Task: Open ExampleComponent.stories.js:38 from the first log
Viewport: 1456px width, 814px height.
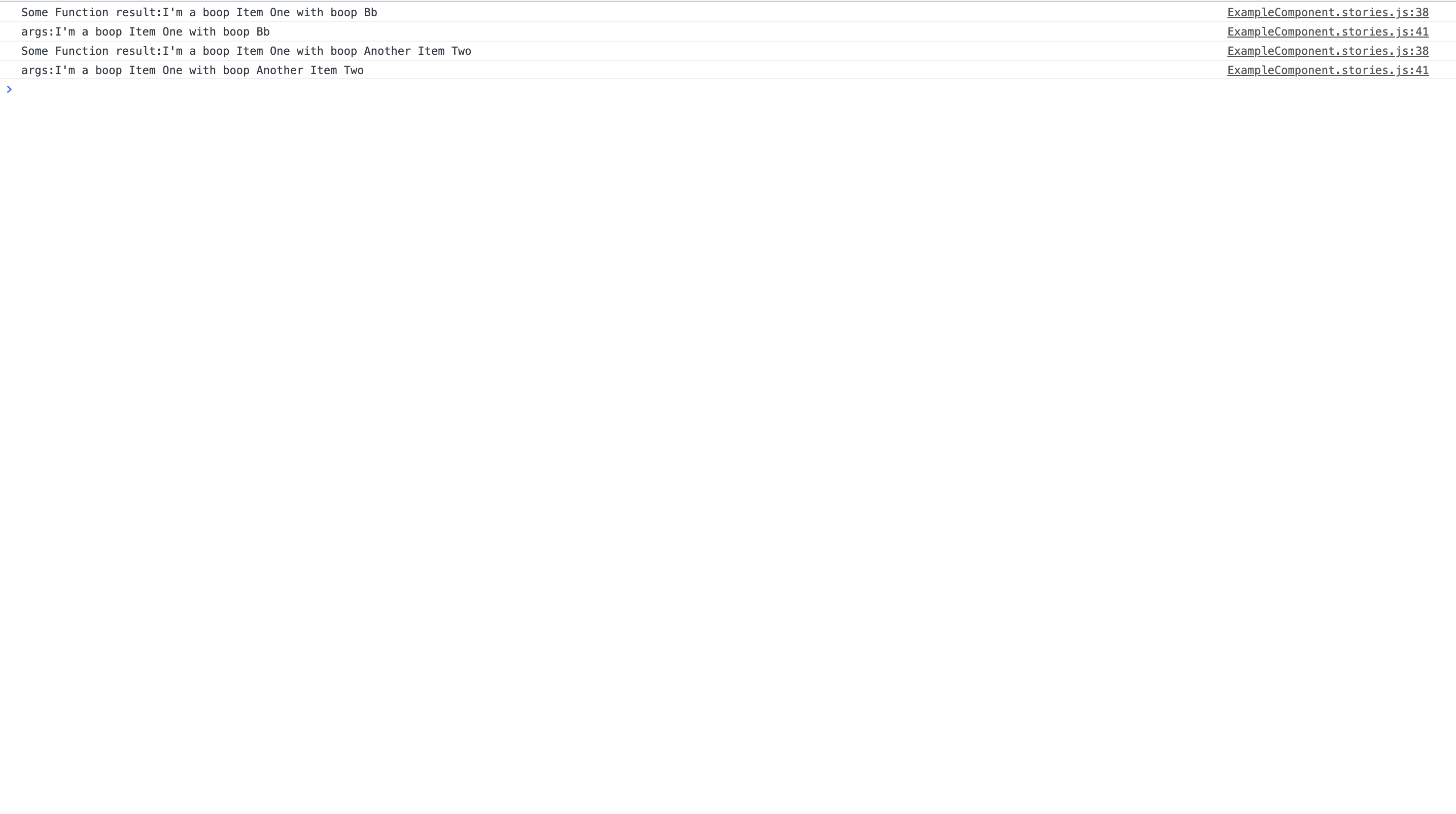Action: point(1327,12)
